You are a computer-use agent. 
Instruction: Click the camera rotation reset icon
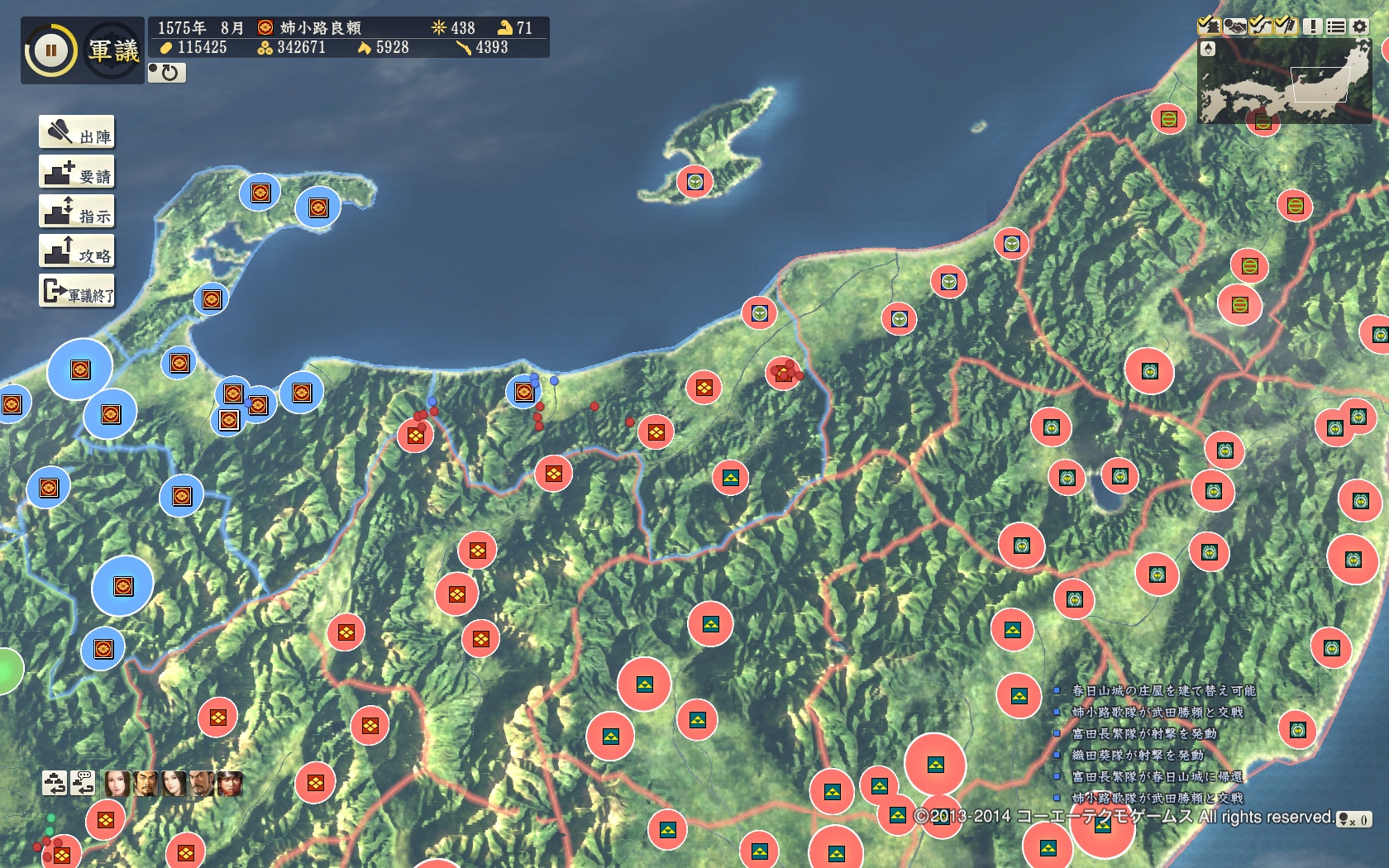[167, 73]
